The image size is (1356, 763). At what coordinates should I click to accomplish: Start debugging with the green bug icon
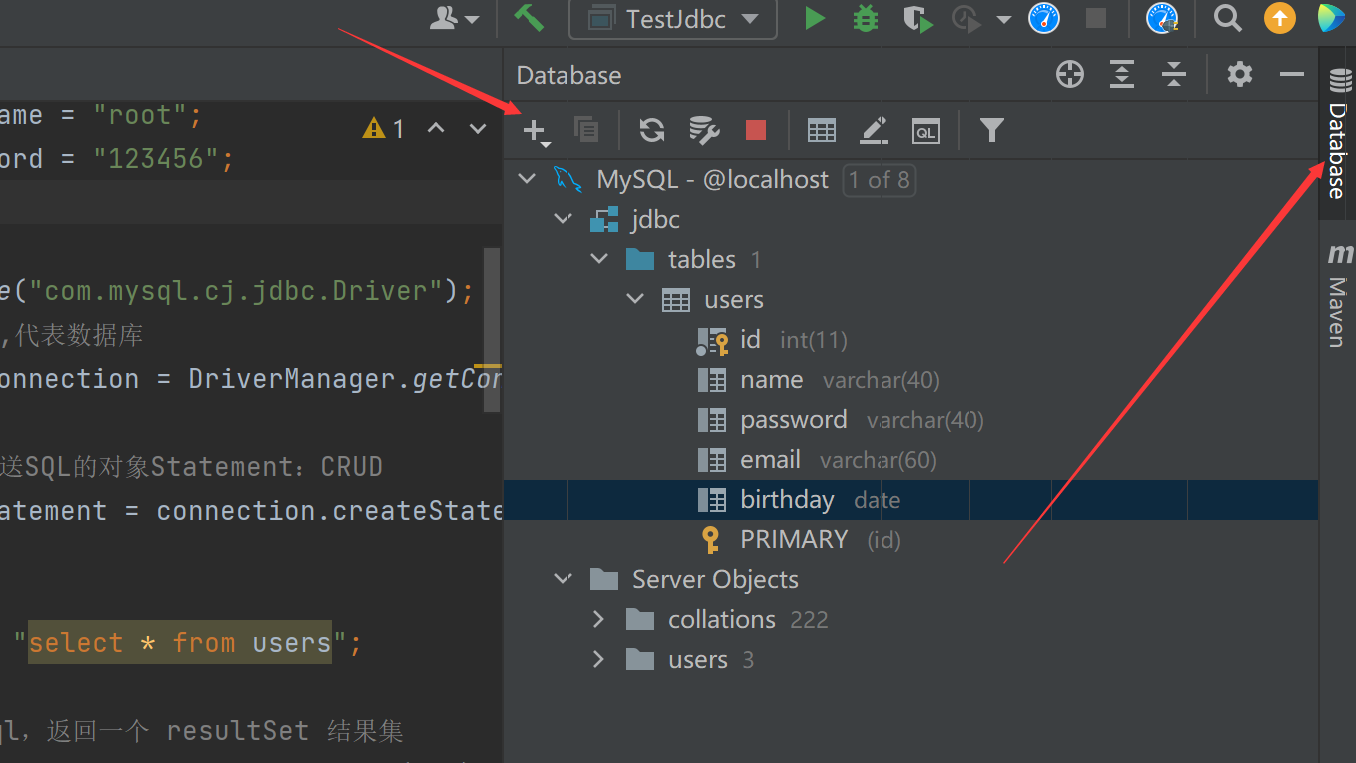[x=866, y=18]
